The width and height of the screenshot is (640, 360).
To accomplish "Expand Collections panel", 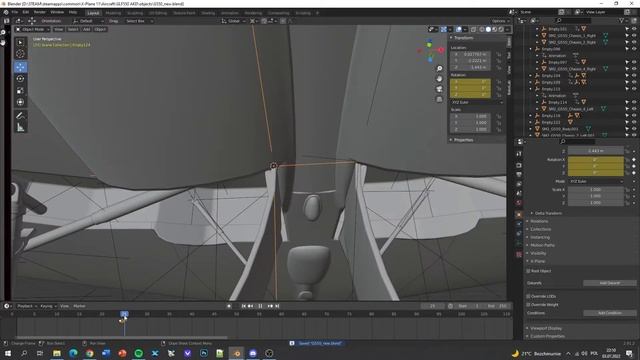I will coord(540,229).
